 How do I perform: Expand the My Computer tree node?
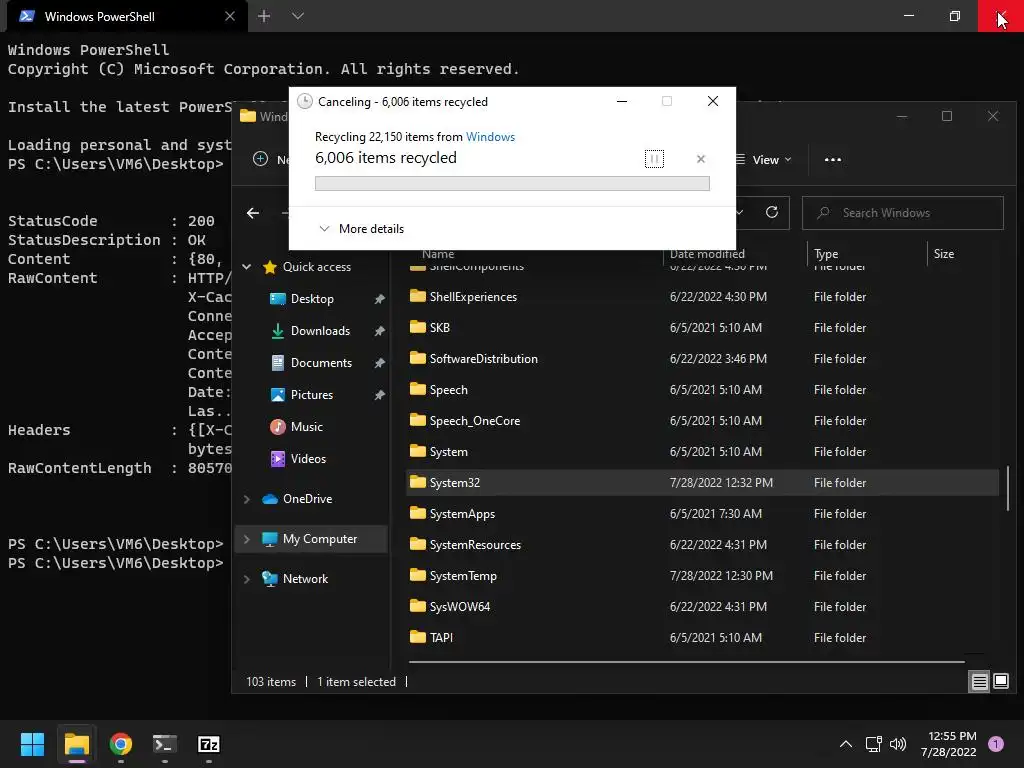(247, 539)
